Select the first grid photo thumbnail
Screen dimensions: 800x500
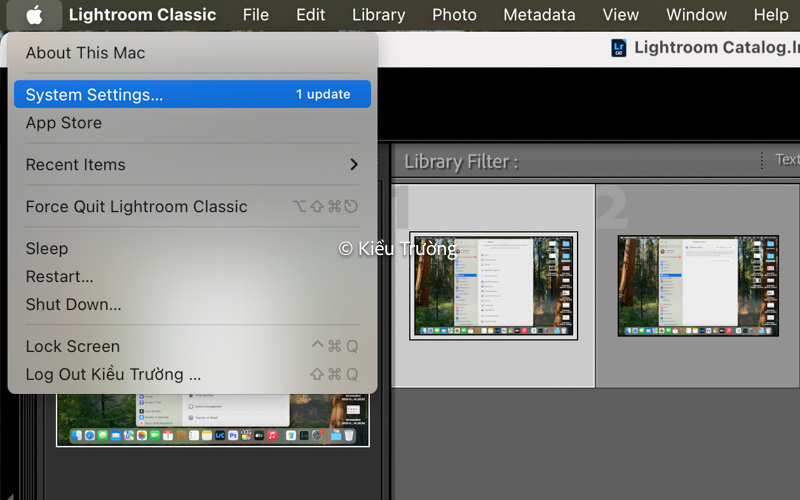pos(493,286)
